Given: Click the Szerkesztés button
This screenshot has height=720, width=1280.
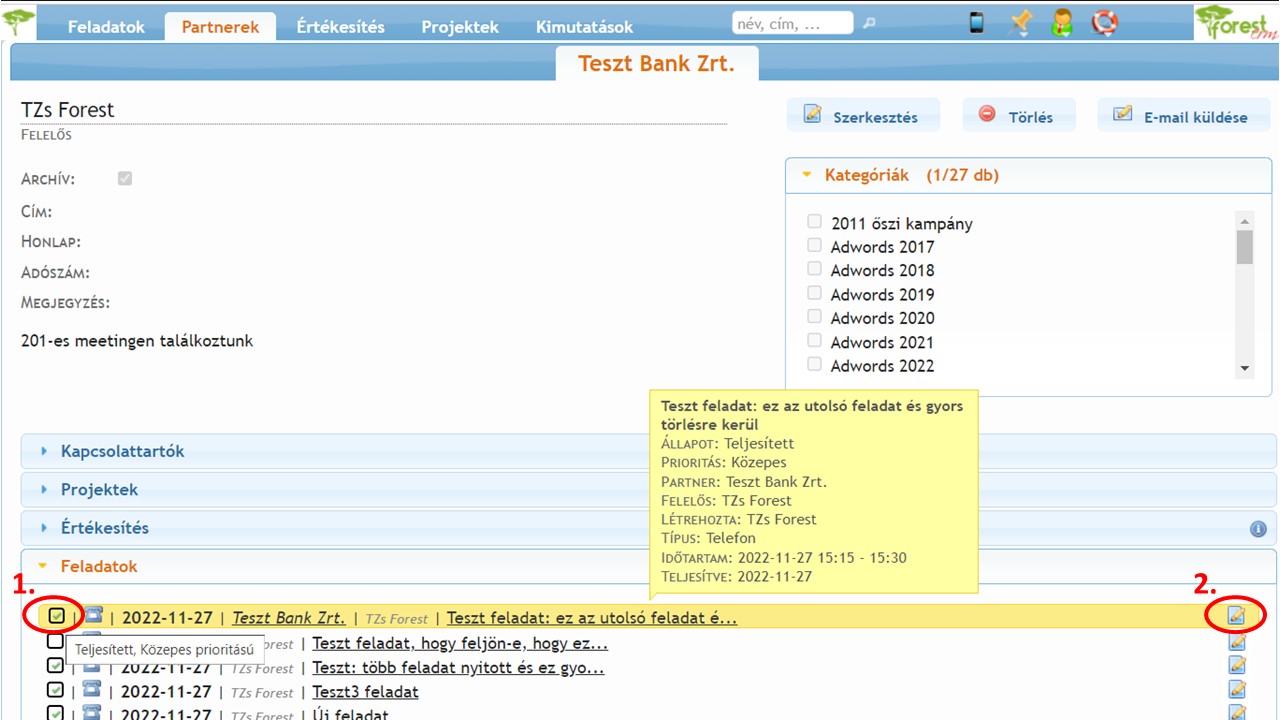Looking at the screenshot, I should [x=862, y=117].
